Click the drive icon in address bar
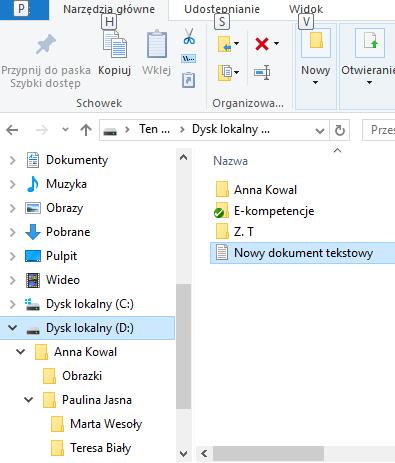Screen dimensions: 395x463 click(x=110, y=132)
